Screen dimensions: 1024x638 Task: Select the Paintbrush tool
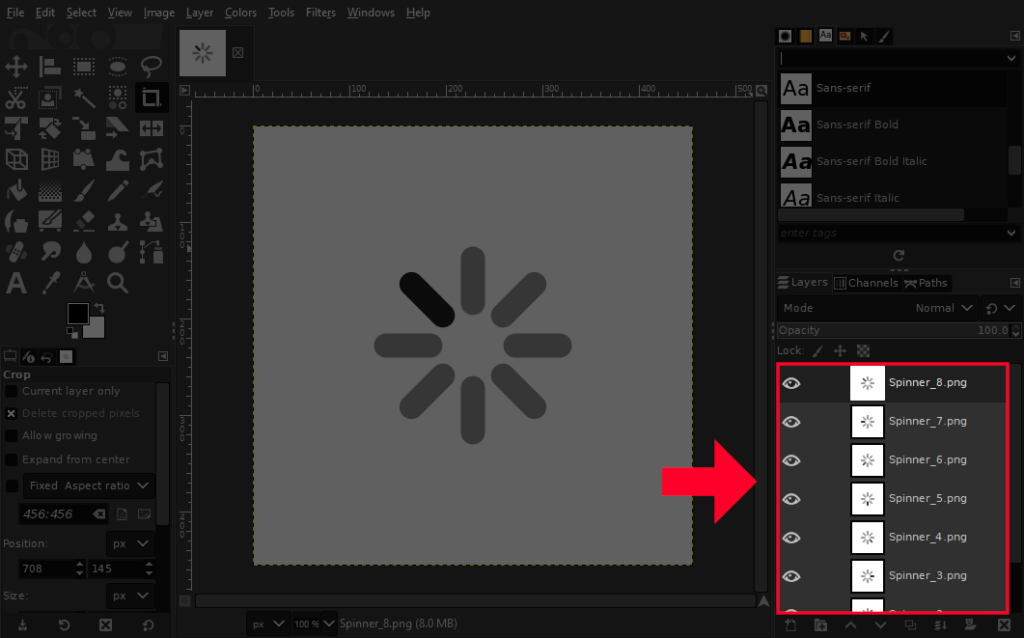pyautogui.click(x=84, y=190)
